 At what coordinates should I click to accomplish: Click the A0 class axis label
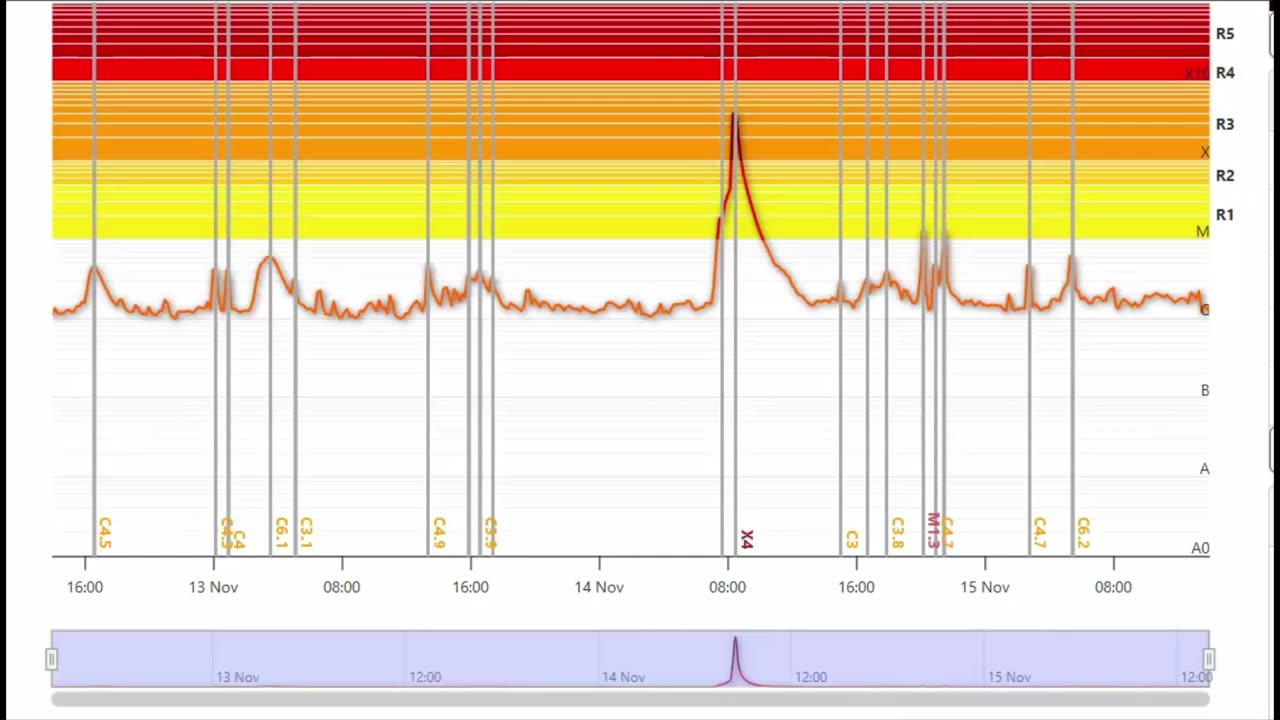pos(1200,548)
